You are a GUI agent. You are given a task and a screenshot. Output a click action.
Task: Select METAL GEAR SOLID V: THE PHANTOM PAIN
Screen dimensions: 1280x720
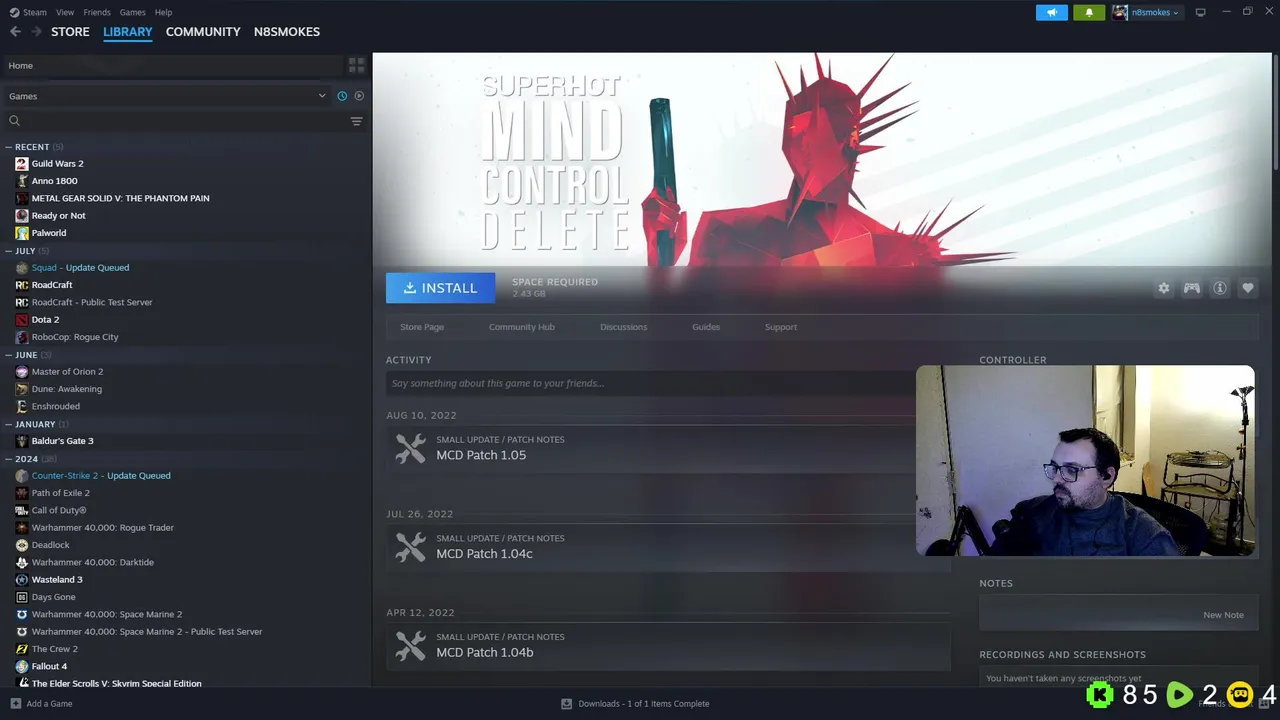tap(120, 198)
